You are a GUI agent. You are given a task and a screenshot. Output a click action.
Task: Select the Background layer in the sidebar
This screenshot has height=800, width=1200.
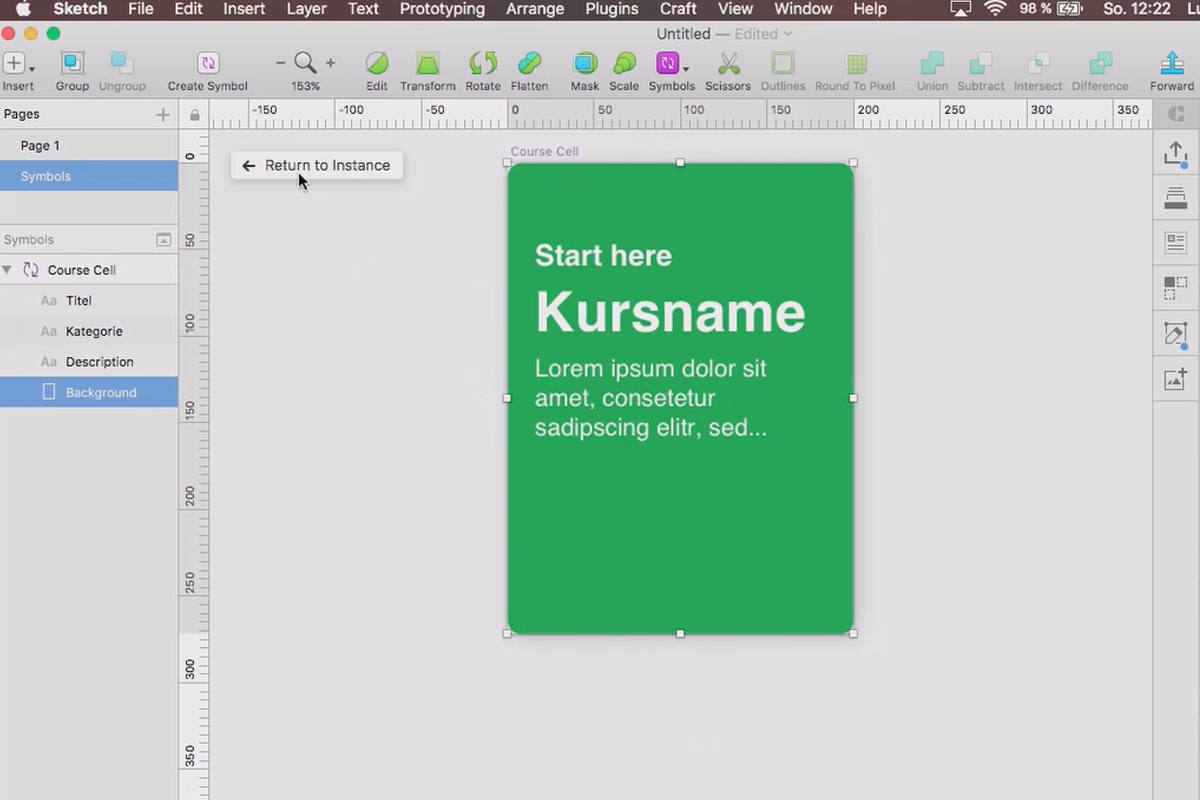(x=102, y=392)
